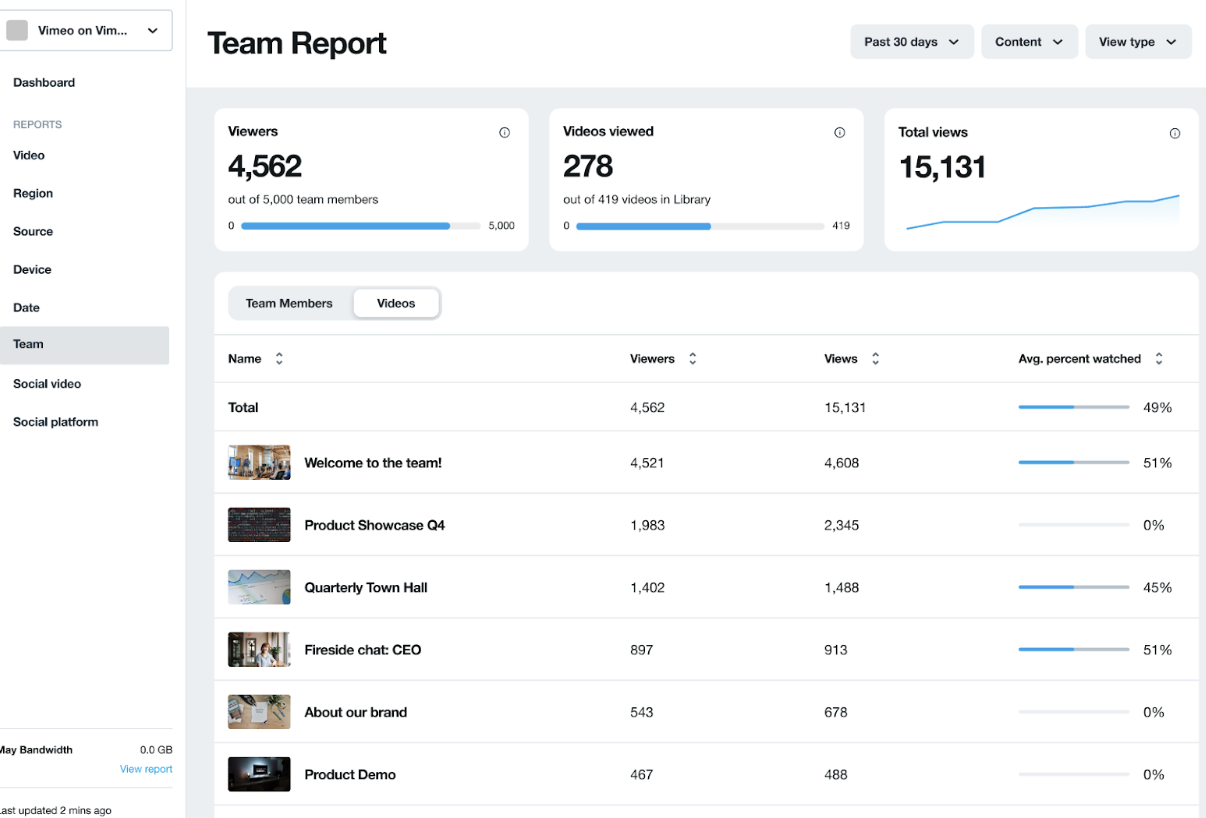The height and width of the screenshot is (818, 1206).
Task: Open the View type dropdown
Action: pos(1137,42)
